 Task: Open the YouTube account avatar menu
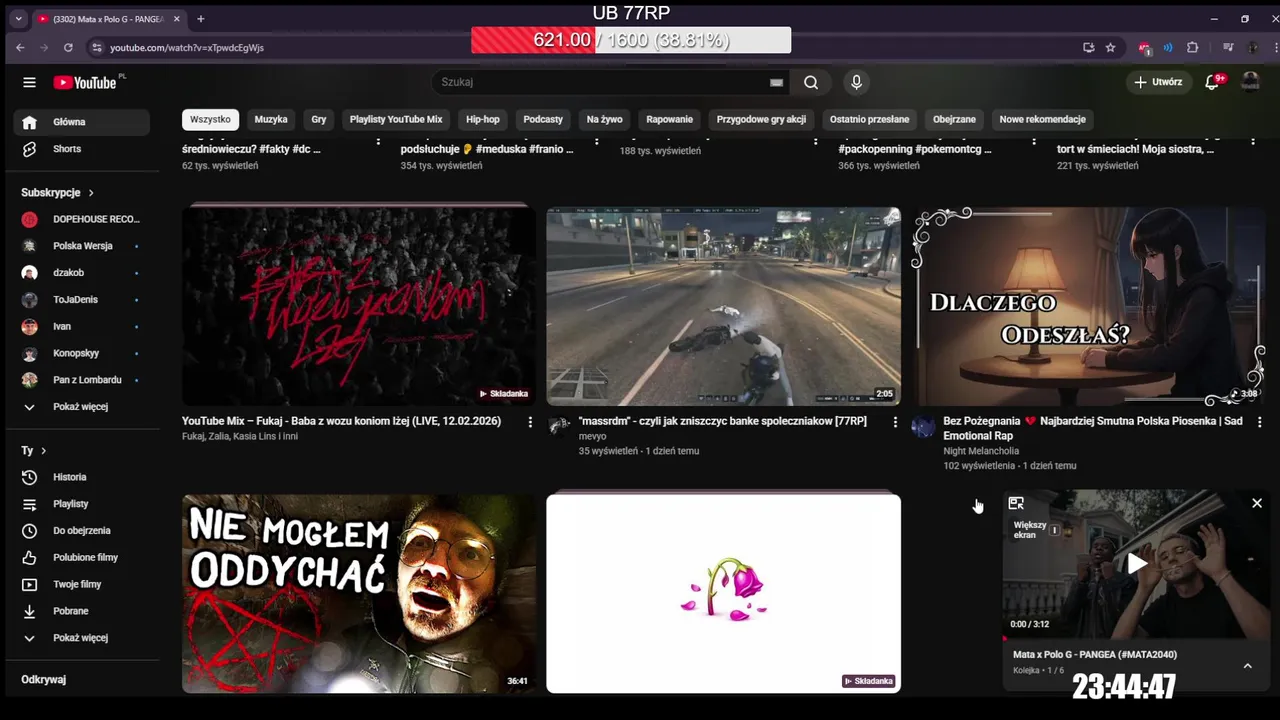click(x=1250, y=82)
